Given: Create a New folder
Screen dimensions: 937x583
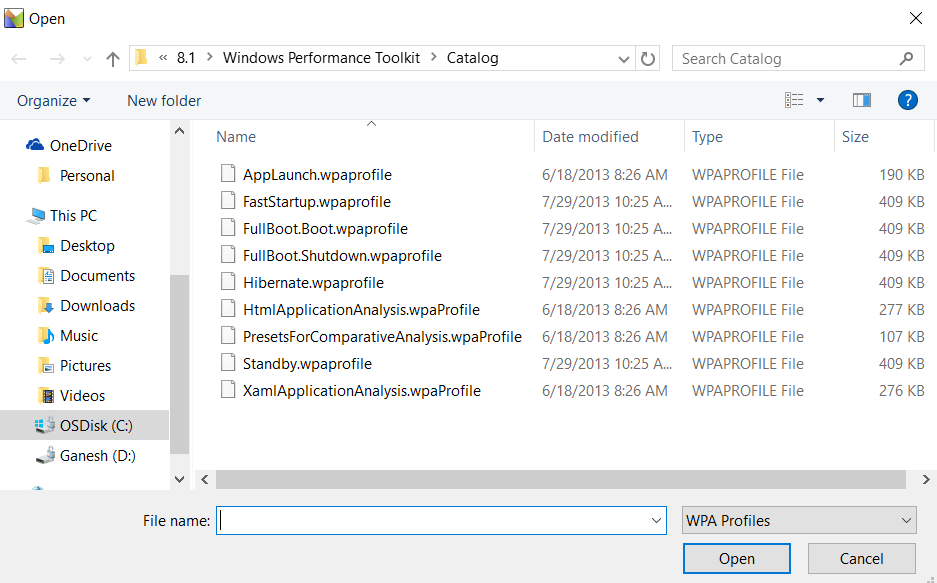Looking at the screenshot, I should point(164,100).
